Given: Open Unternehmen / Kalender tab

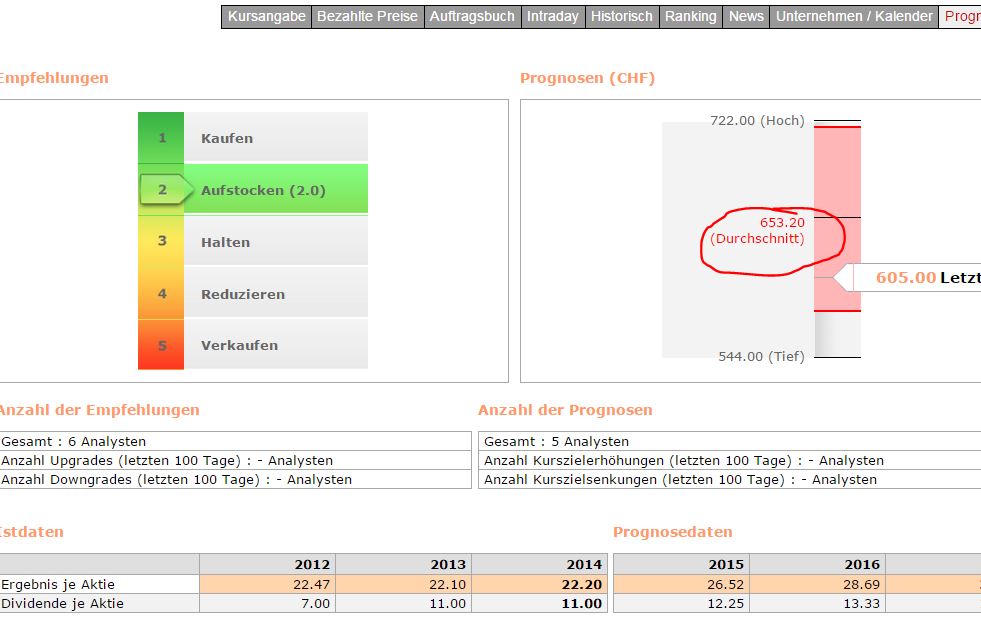Looking at the screenshot, I should pyautogui.click(x=854, y=17).
